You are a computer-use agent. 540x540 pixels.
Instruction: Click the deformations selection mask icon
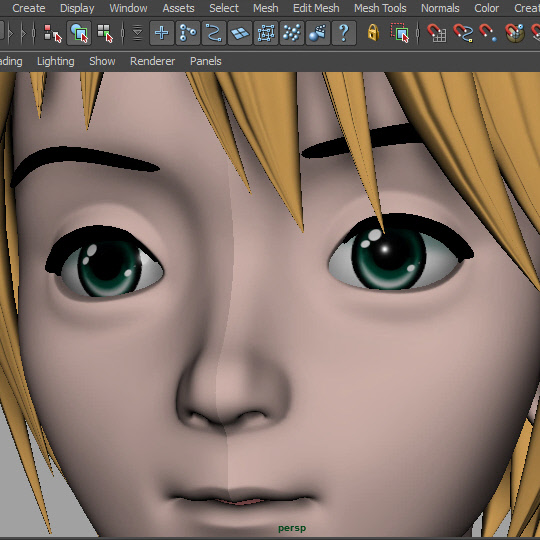click(x=266, y=33)
